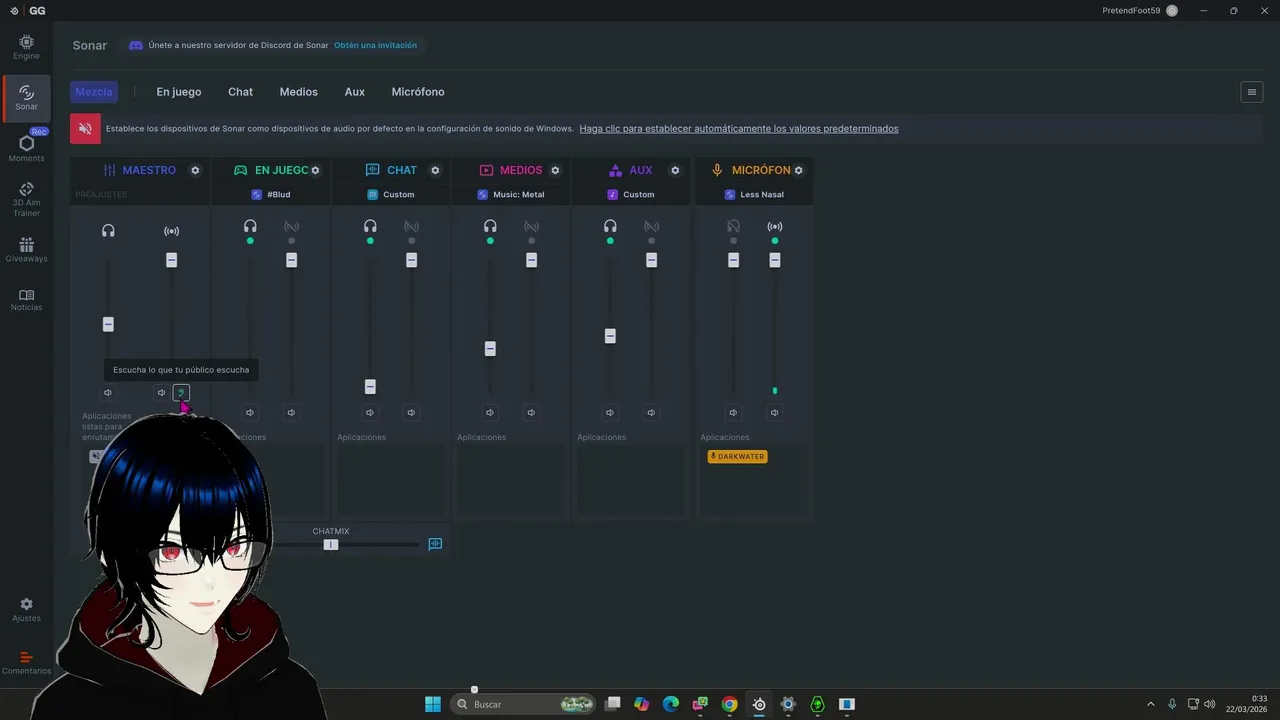Click the DARKWATER microphone tag
The height and width of the screenshot is (720, 1280).
(x=737, y=456)
